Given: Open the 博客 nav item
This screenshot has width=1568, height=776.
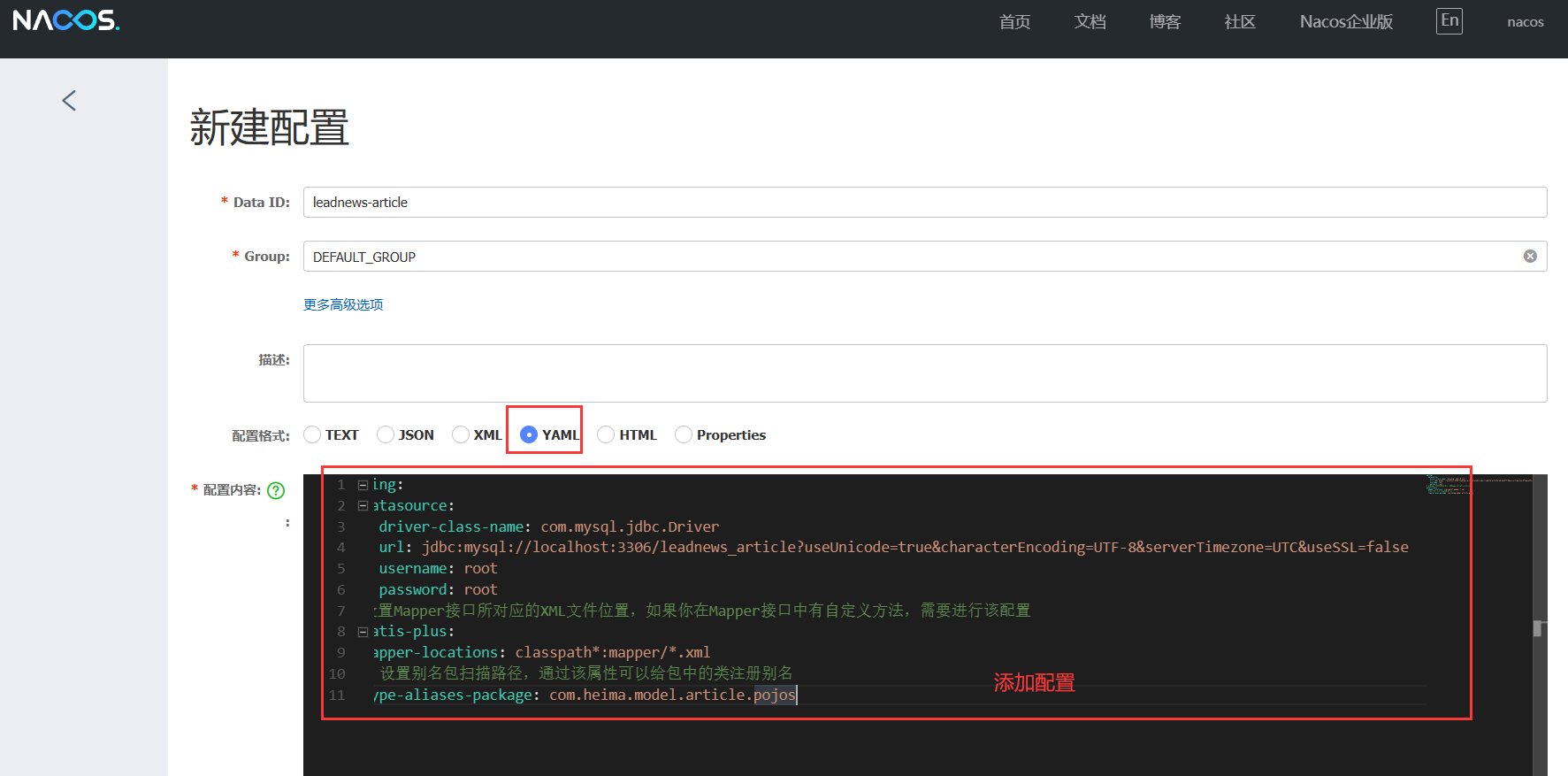Looking at the screenshot, I should point(1165,21).
